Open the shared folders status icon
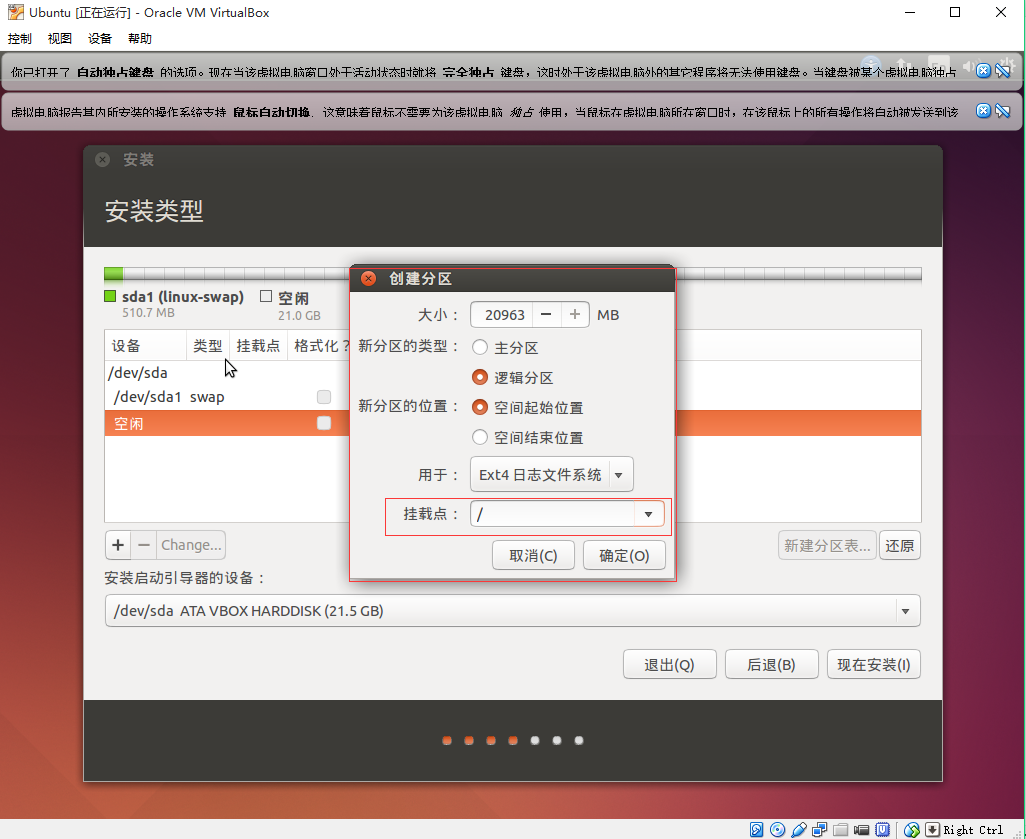The image size is (1026, 839). point(840,830)
